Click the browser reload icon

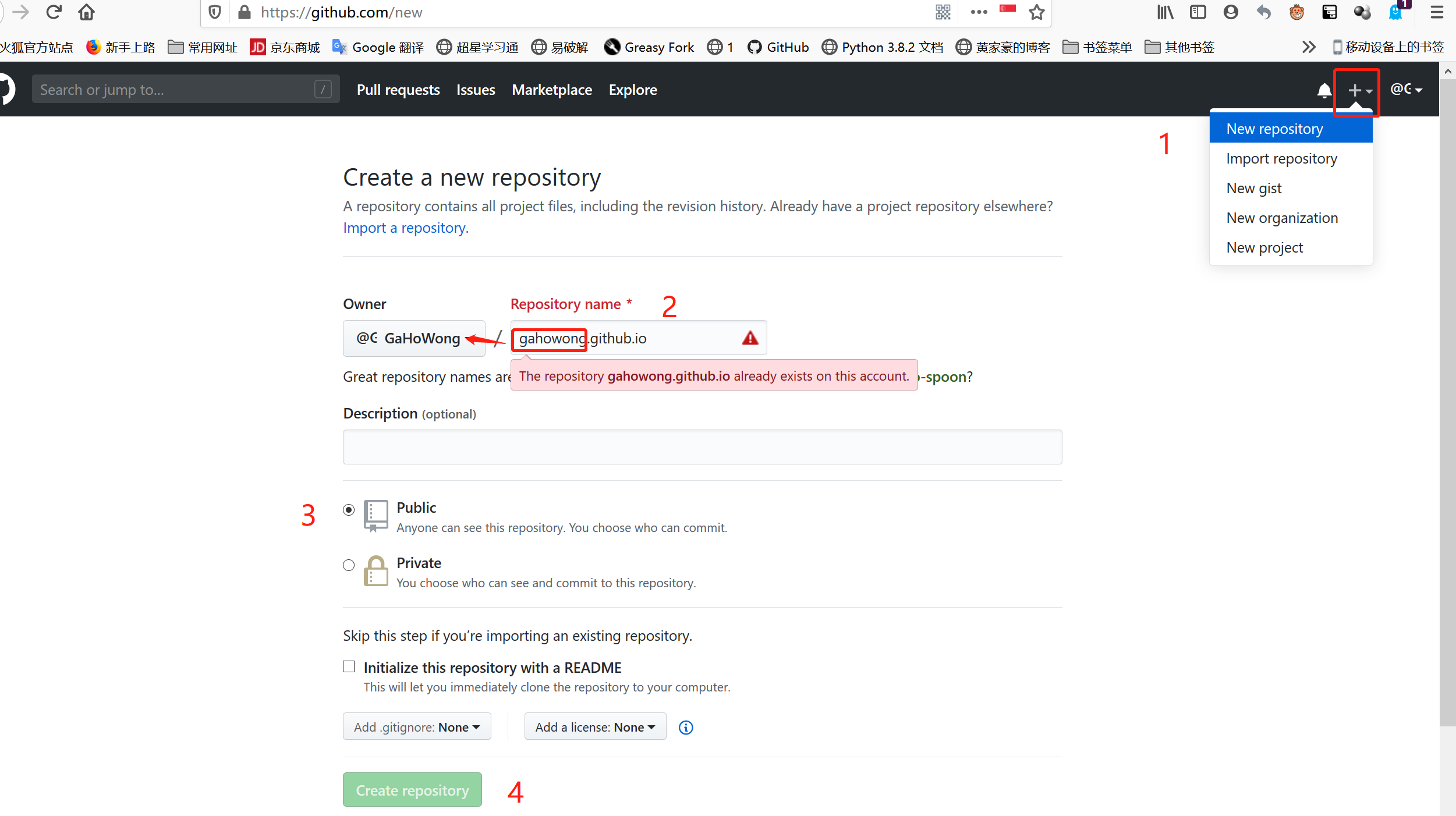54,12
